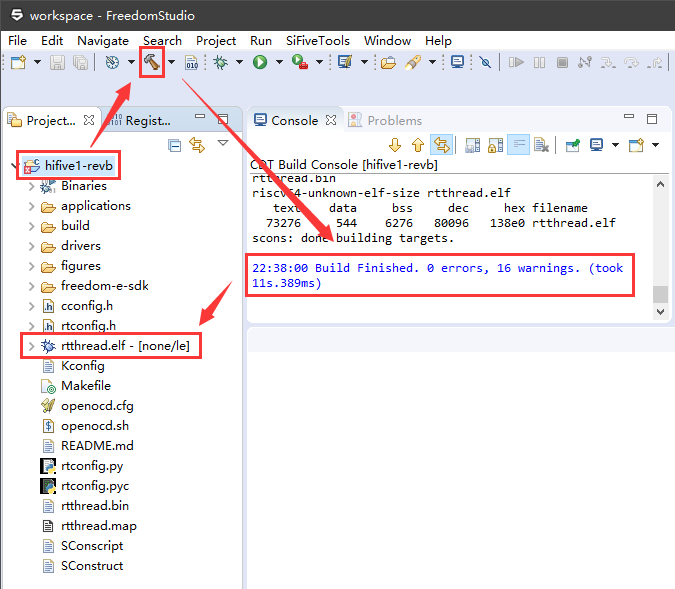This screenshot has height=589, width=675.
Task: Click the Resume debug icon
Action: pyautogui.click(x=516, y=63)
